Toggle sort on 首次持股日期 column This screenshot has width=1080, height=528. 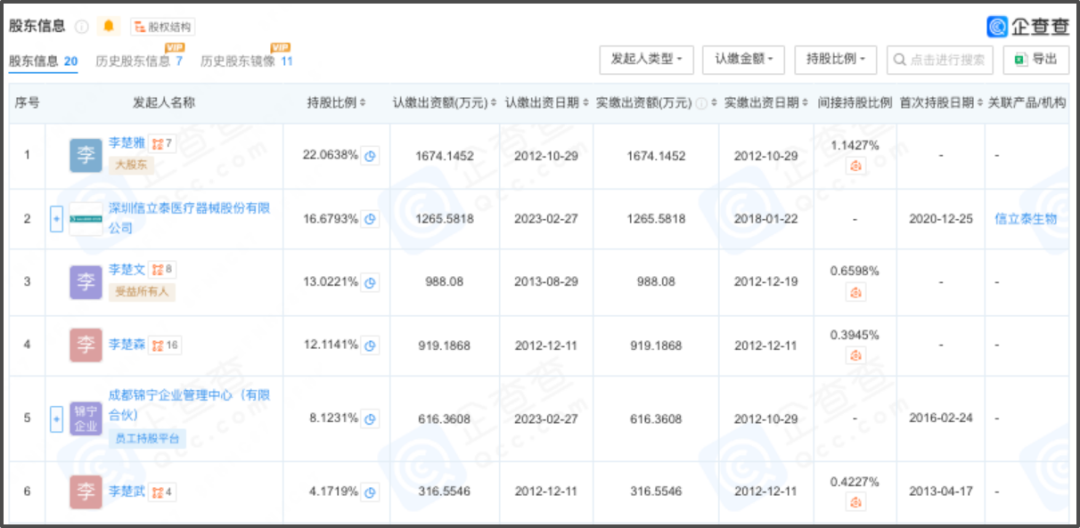940,103
